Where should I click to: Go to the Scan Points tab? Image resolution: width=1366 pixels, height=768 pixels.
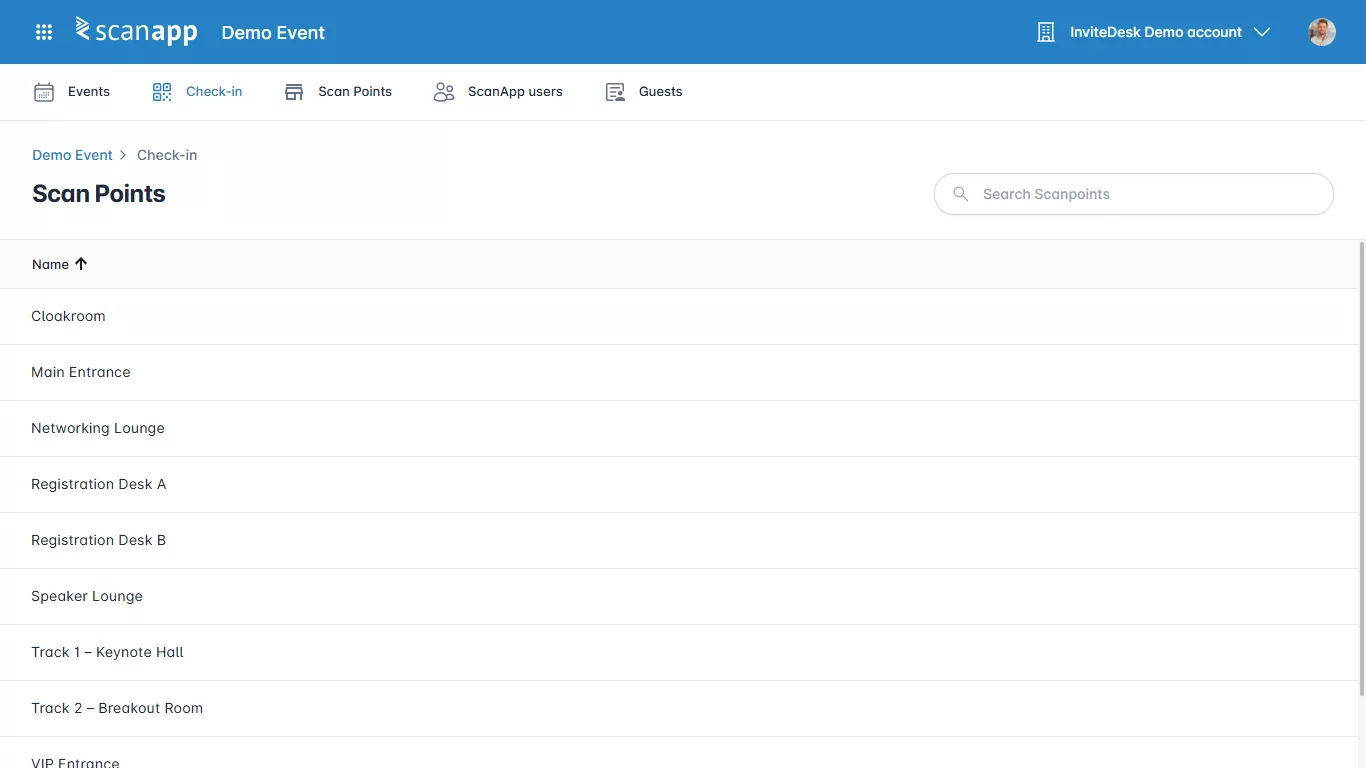pos(338,92)
